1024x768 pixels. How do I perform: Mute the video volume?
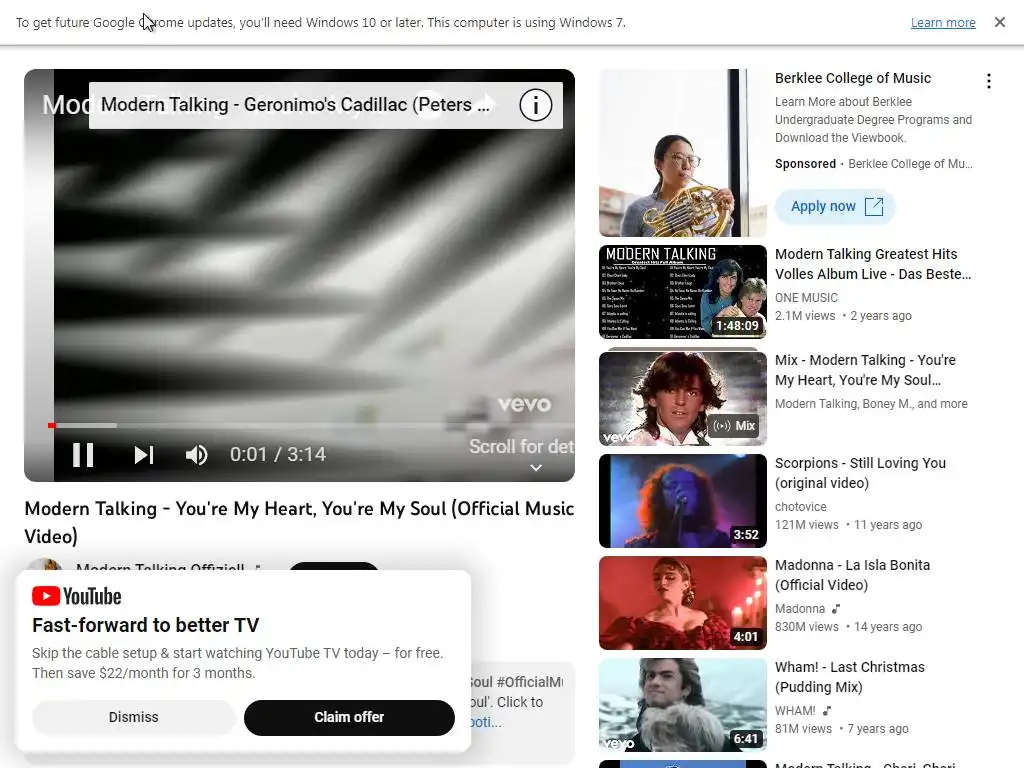[x=196, y=455]
